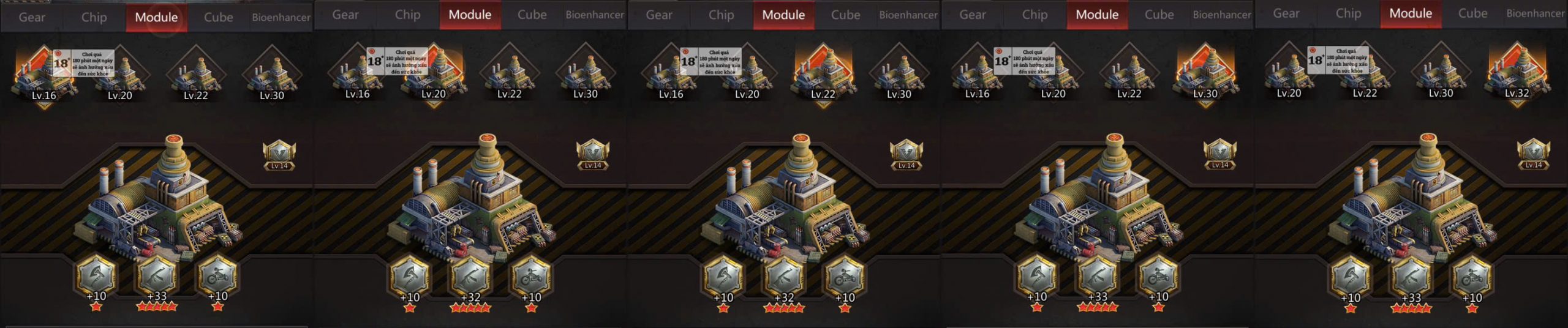
Task: Tap Lv.14 winged badge in highlighted-Lv.30 panel
Action: 1219,155
